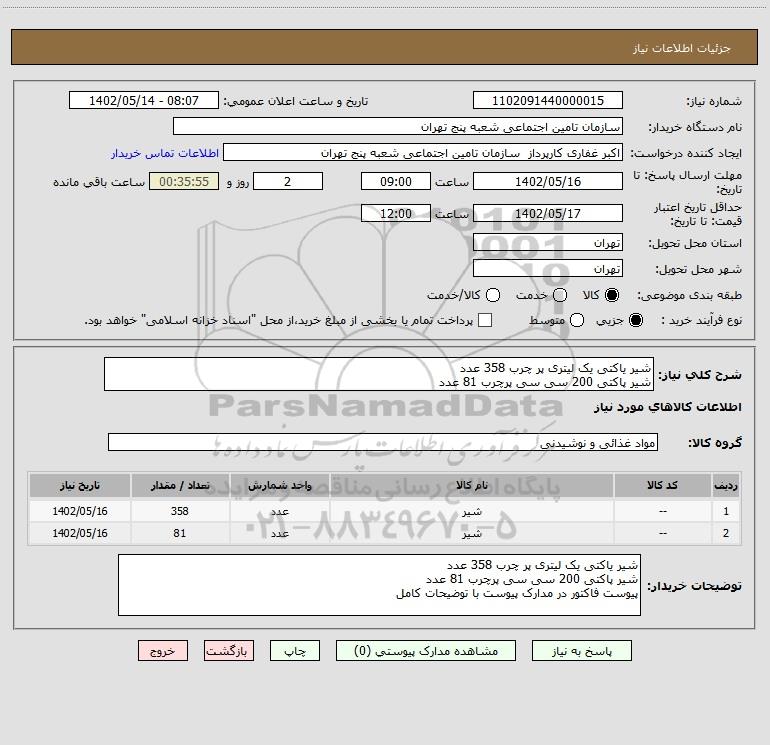The width and height of the screenshot is (770, 745).
Task: Click the توضیحات خریدار text area
Action: (x=379, y=585)
